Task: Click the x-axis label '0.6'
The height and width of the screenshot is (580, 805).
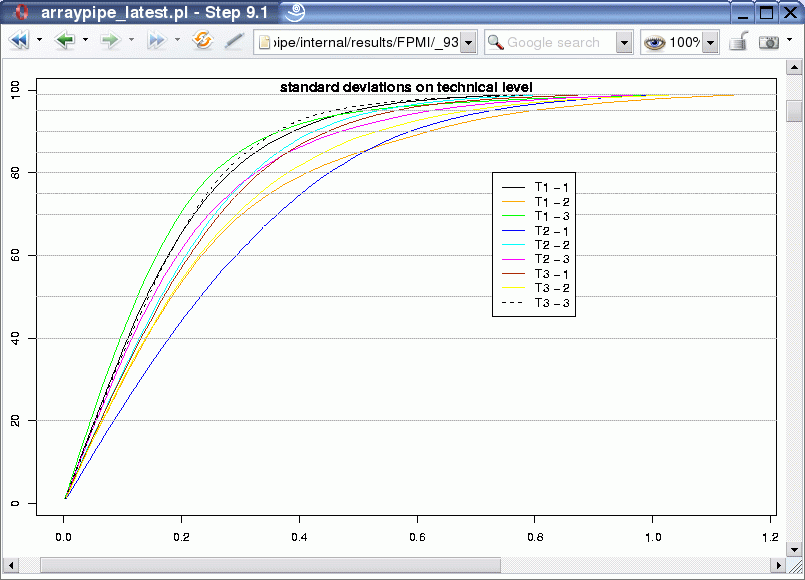Action: click(x=417, y=537)
